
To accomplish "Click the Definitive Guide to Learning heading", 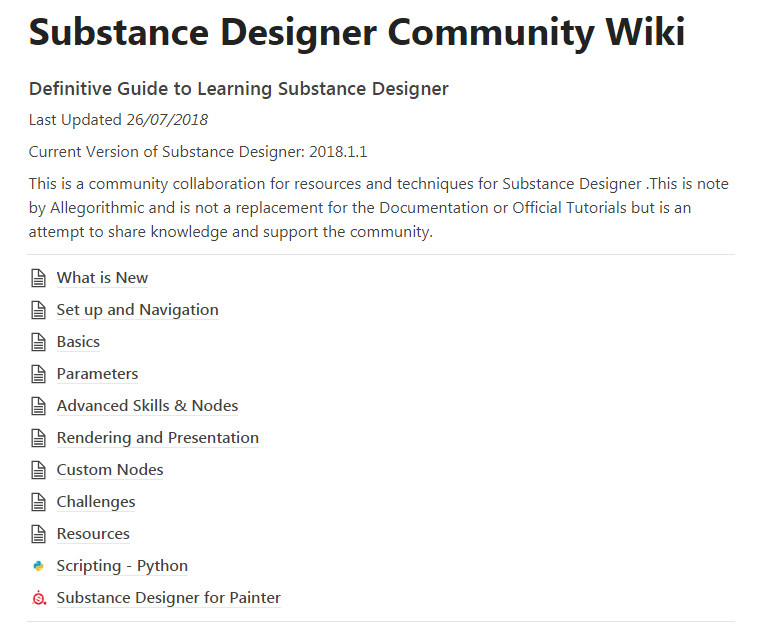I will (x=238, y=88).
